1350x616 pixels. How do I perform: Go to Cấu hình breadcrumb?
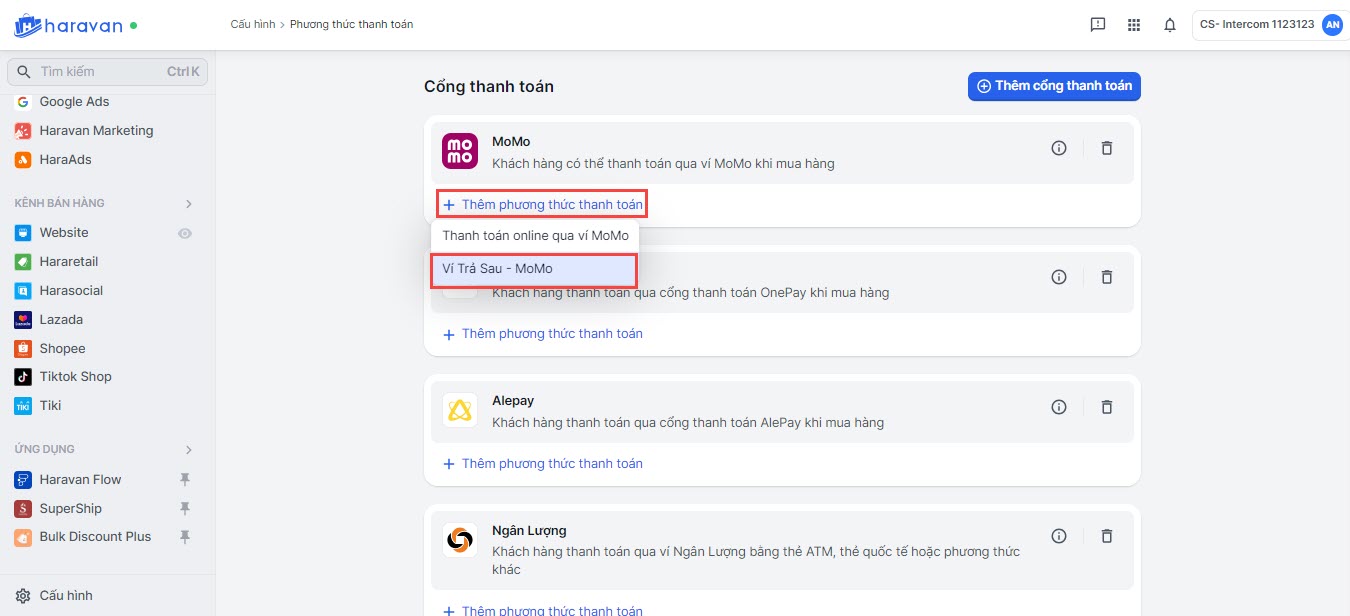click(x=252, y=24)
